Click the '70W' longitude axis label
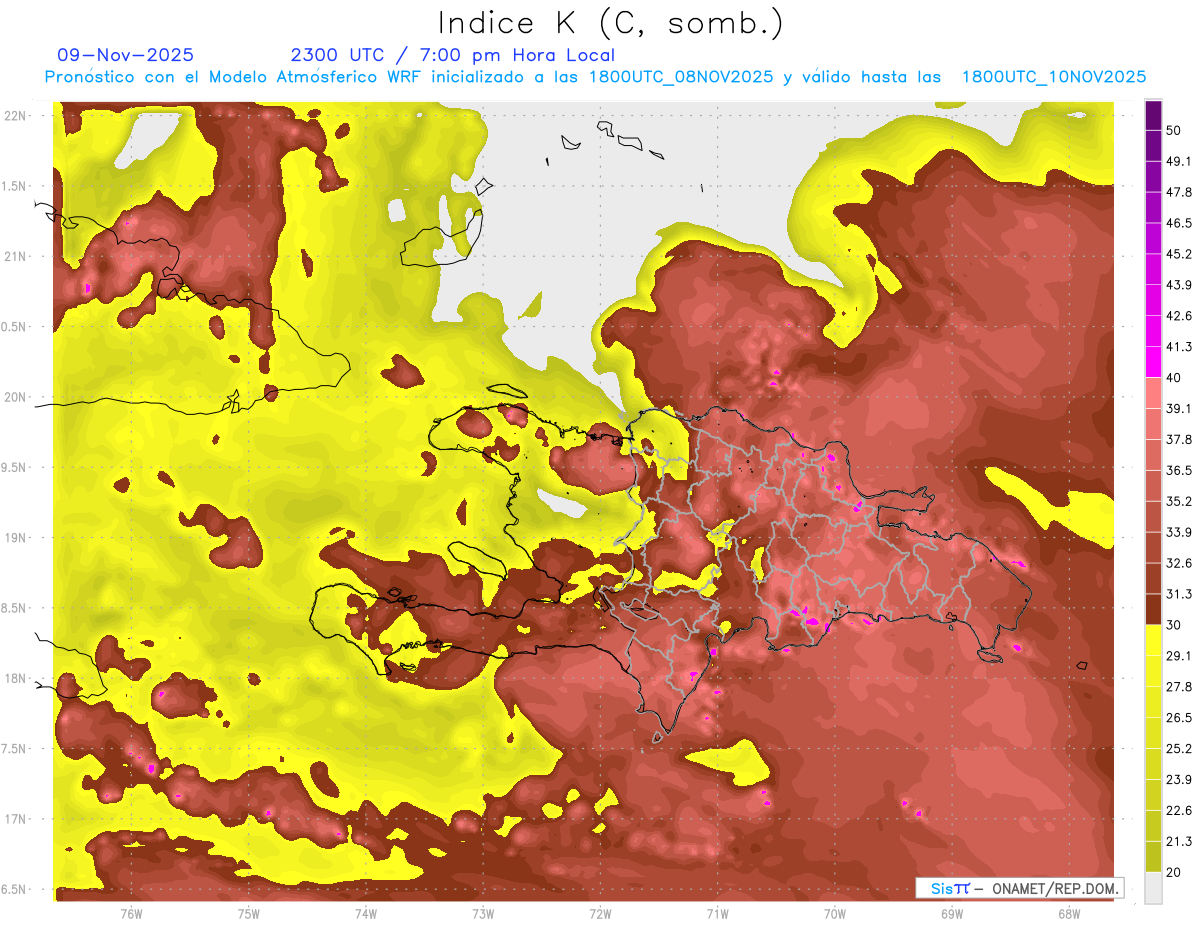1200x927 pixels. [834, 914]
